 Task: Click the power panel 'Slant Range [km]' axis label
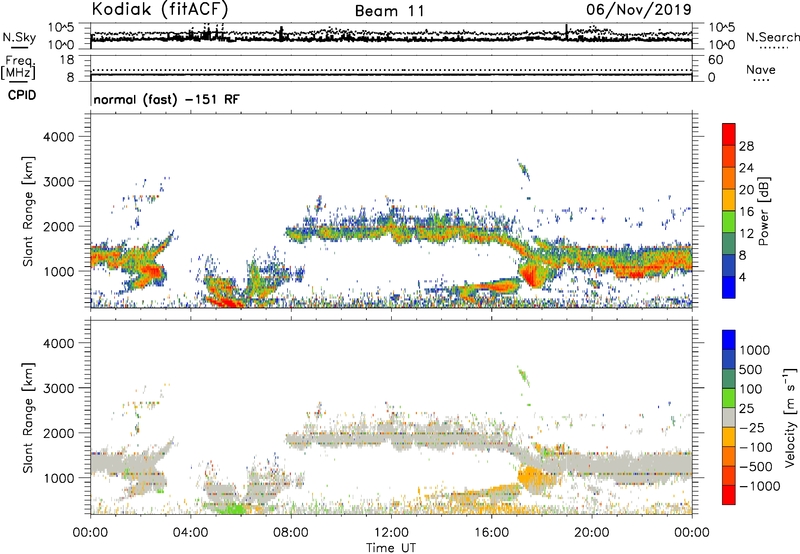tap(28, 211)
